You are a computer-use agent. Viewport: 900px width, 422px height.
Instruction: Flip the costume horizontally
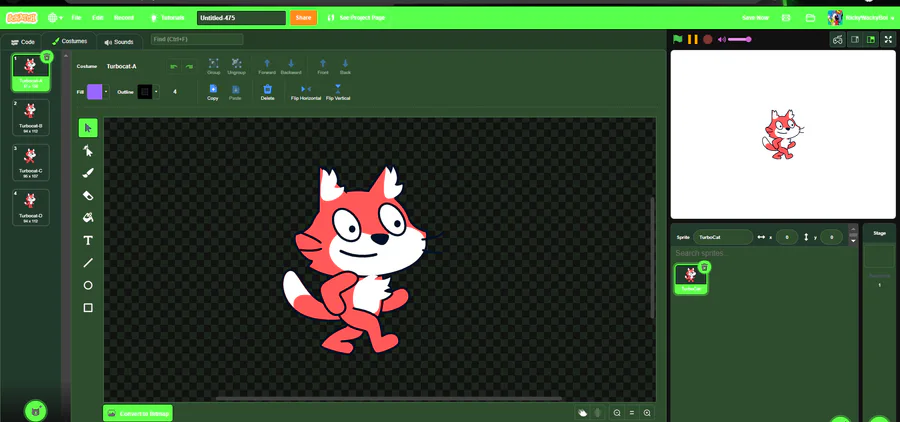tap(306, 92)
